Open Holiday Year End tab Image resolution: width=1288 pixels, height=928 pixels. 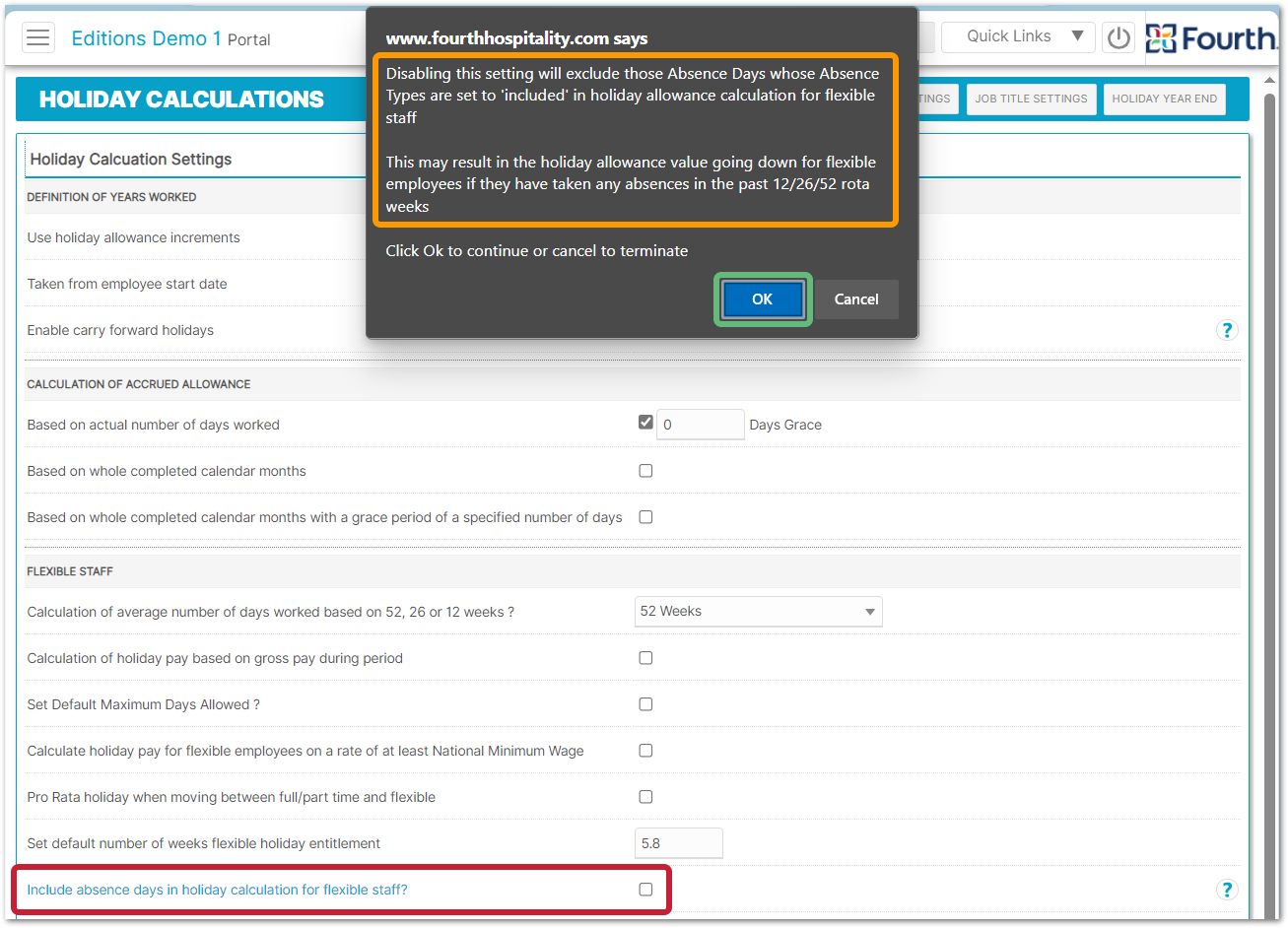point(1164,99)
